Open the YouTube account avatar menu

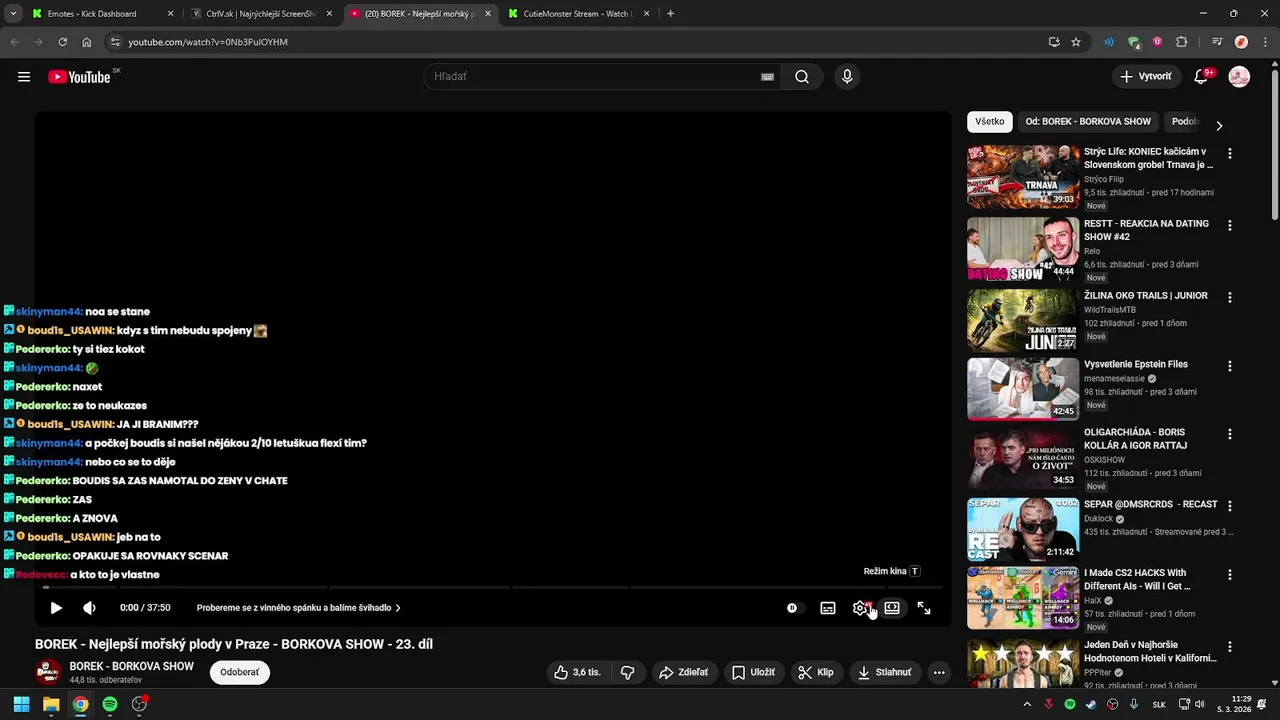1239,77
